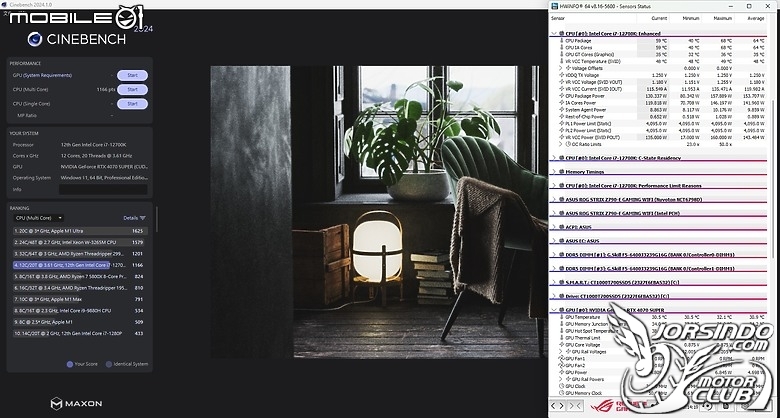The width and height of the screenshot is (780, 418).
Task: Click the Maximum column header in HWiNFO
Action: (723, 18)
